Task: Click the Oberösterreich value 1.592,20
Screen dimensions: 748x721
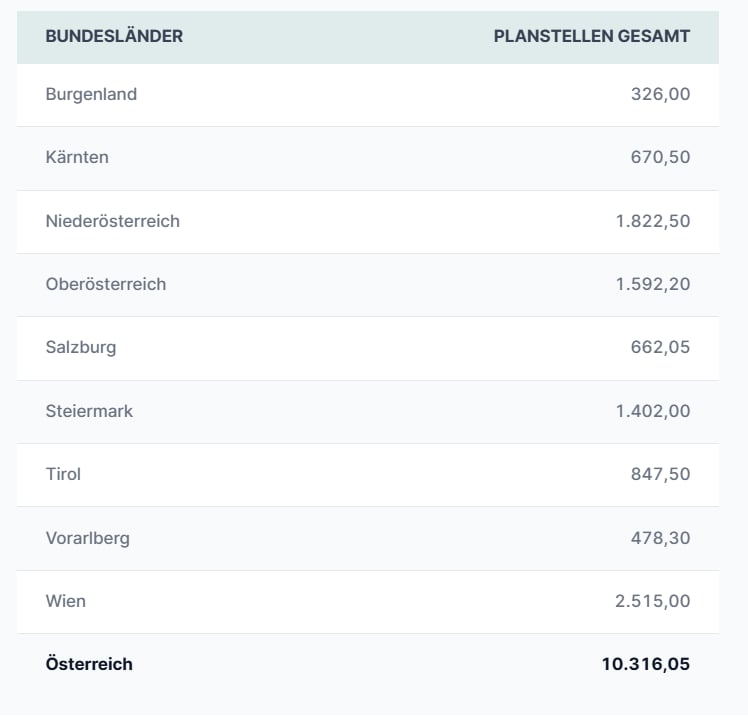Action: 653,284
